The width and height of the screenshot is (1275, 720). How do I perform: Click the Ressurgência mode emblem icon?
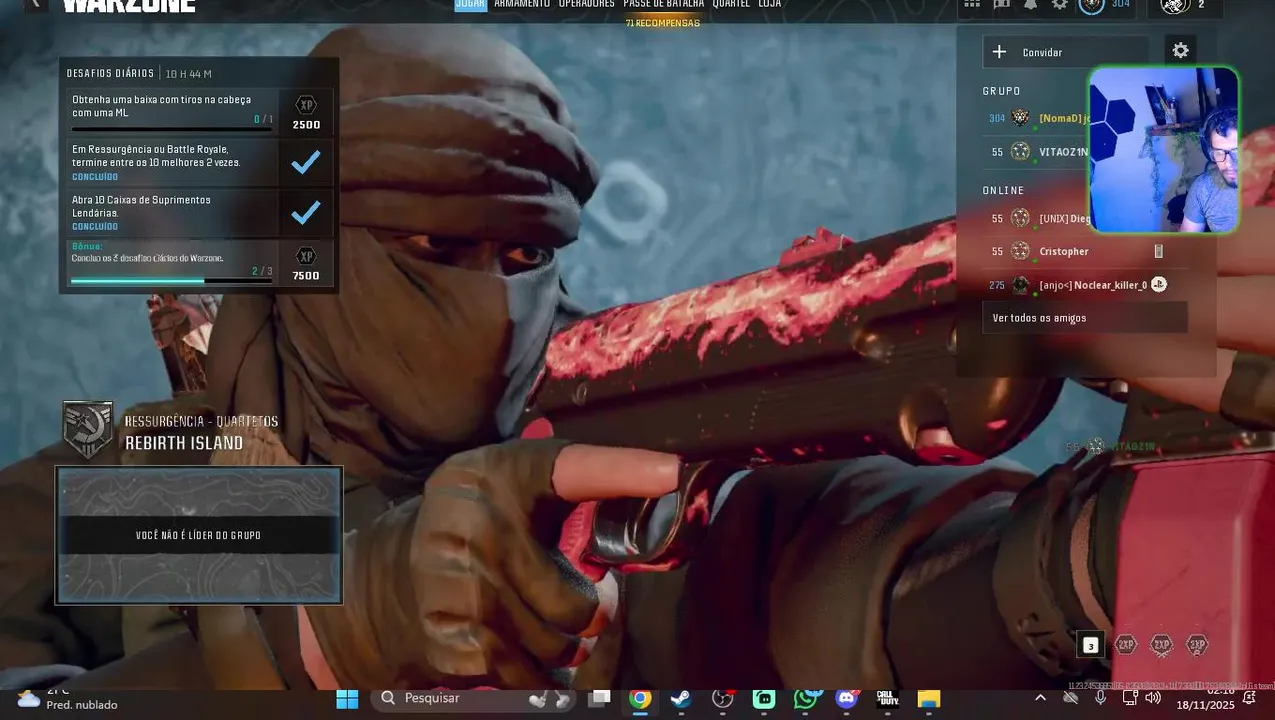pos(87,430)
